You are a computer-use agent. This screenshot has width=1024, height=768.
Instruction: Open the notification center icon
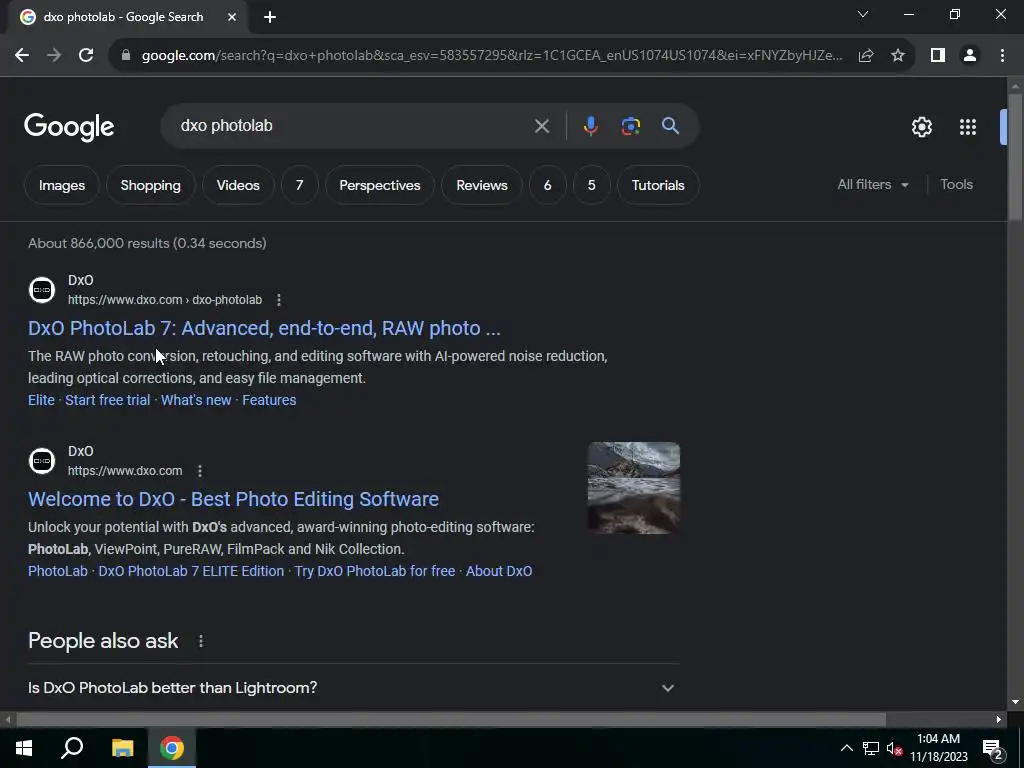(993, 749)
